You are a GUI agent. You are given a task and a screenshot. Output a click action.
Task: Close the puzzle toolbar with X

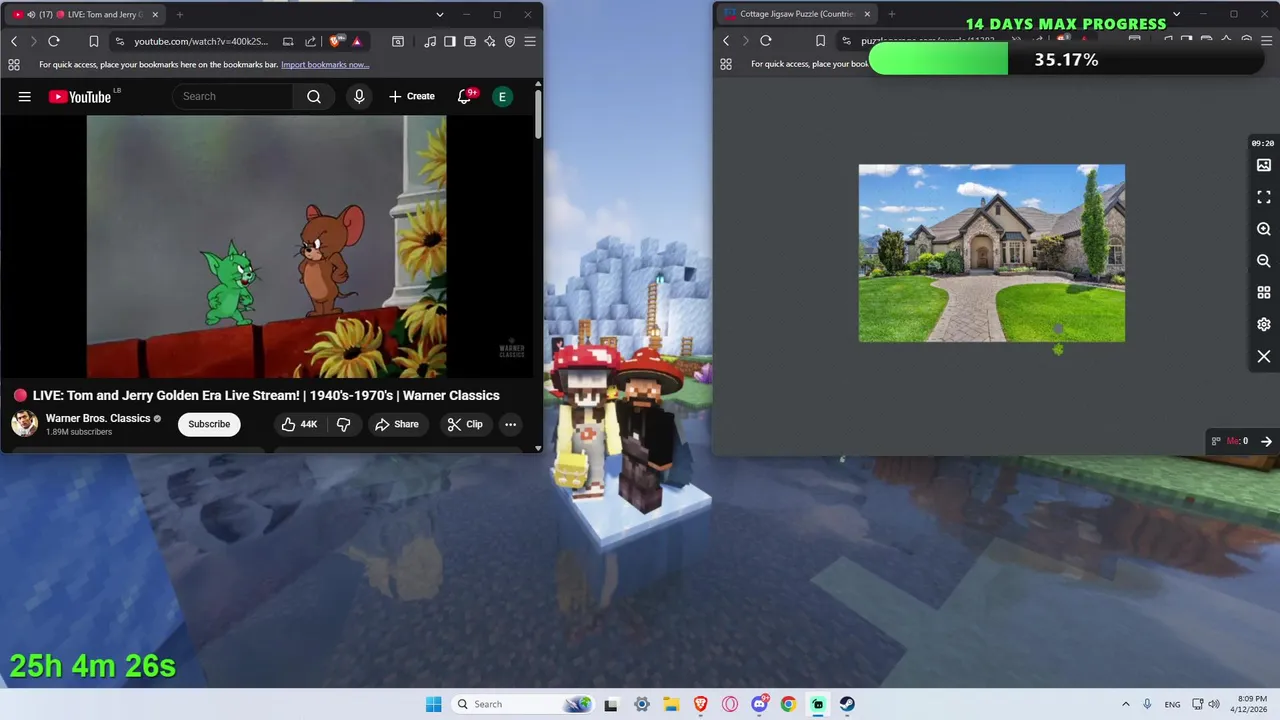(1264, 357)
